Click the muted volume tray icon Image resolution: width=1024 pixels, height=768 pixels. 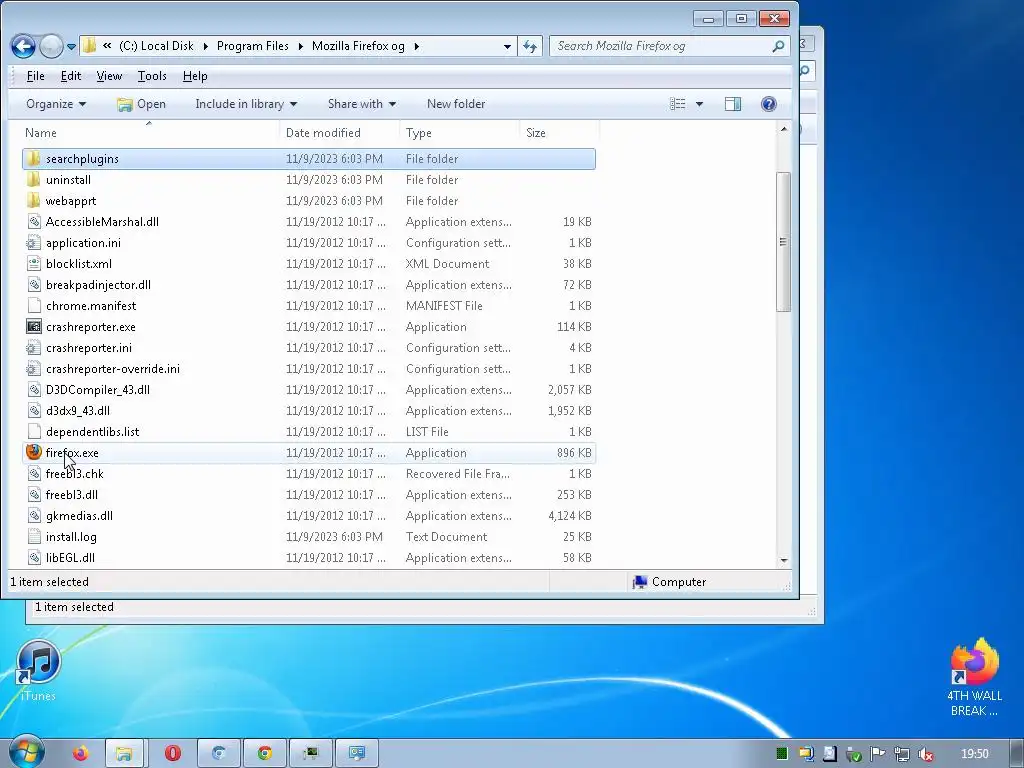pos(925,754)
